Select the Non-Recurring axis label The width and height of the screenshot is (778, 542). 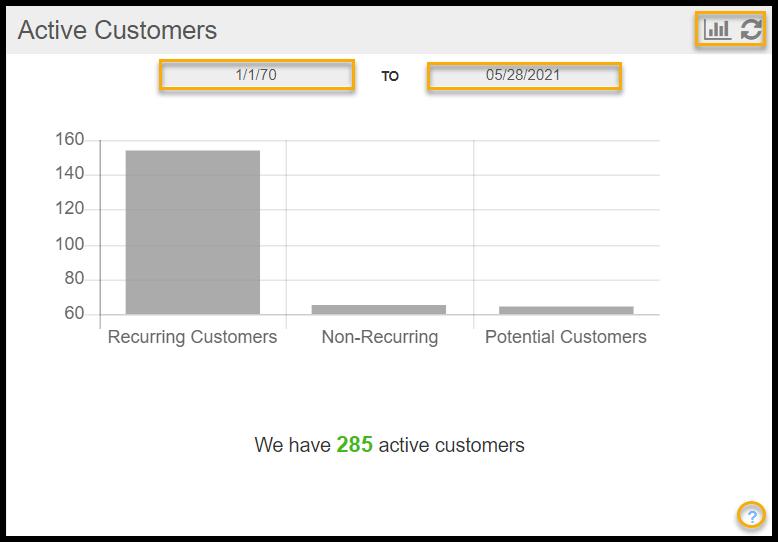point(379,337)
